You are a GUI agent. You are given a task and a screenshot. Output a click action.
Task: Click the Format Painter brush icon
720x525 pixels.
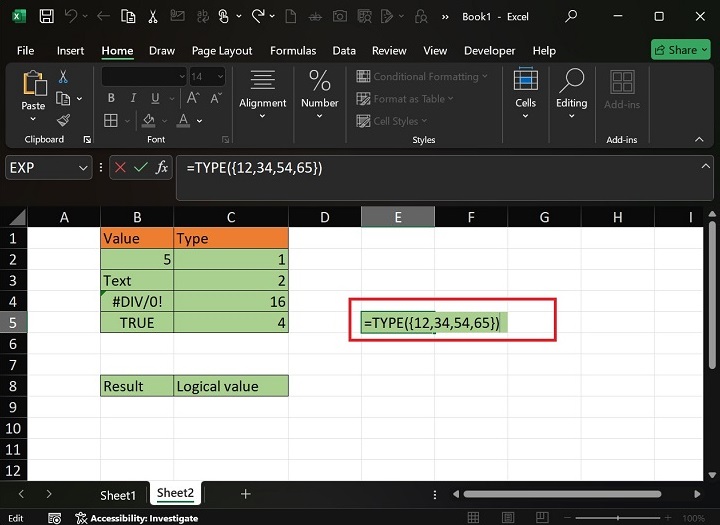coord(63,119)
